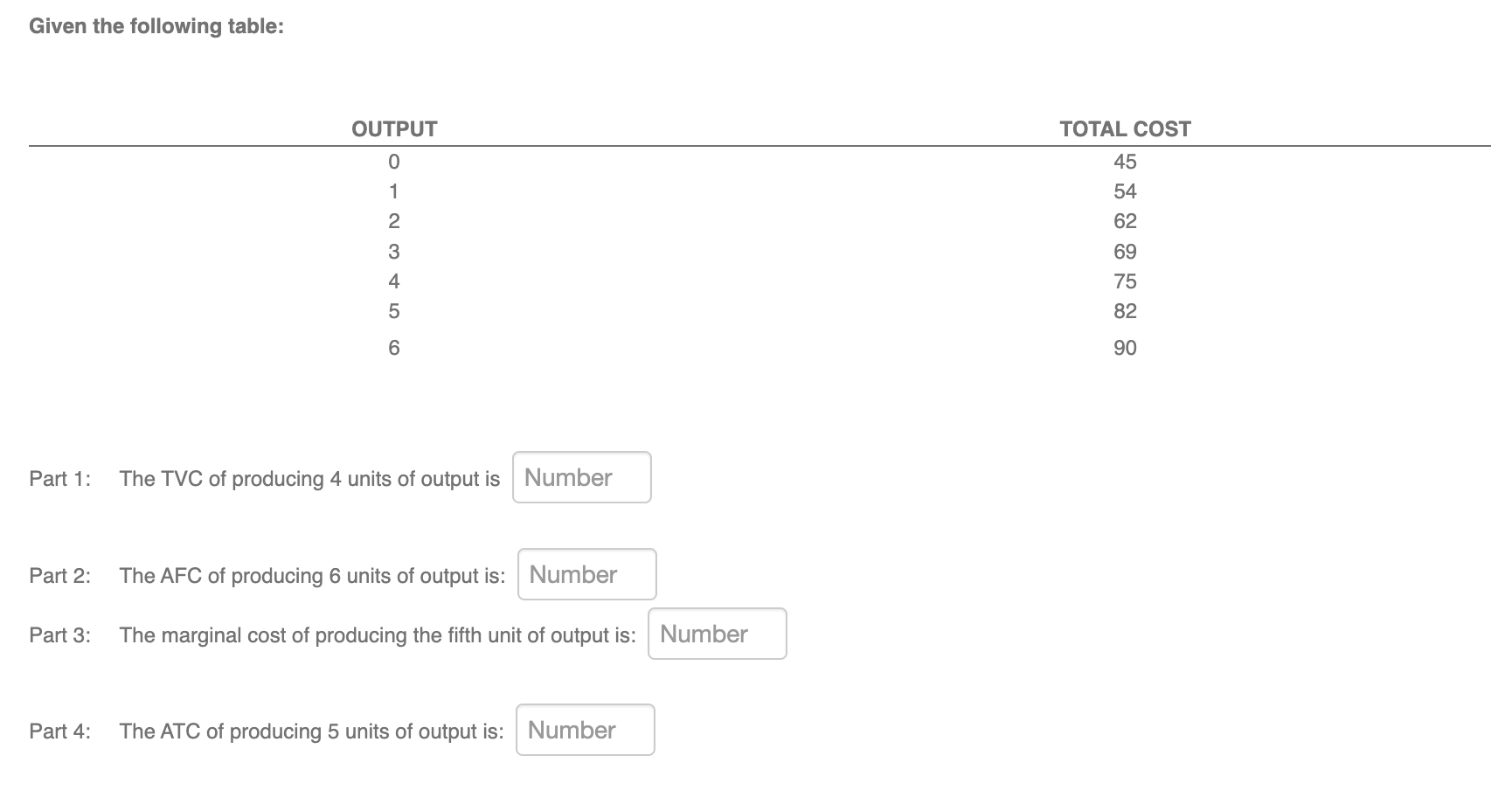Click the total cost value 69
The image size is (1512, 811).
(x=1125, y=252)
